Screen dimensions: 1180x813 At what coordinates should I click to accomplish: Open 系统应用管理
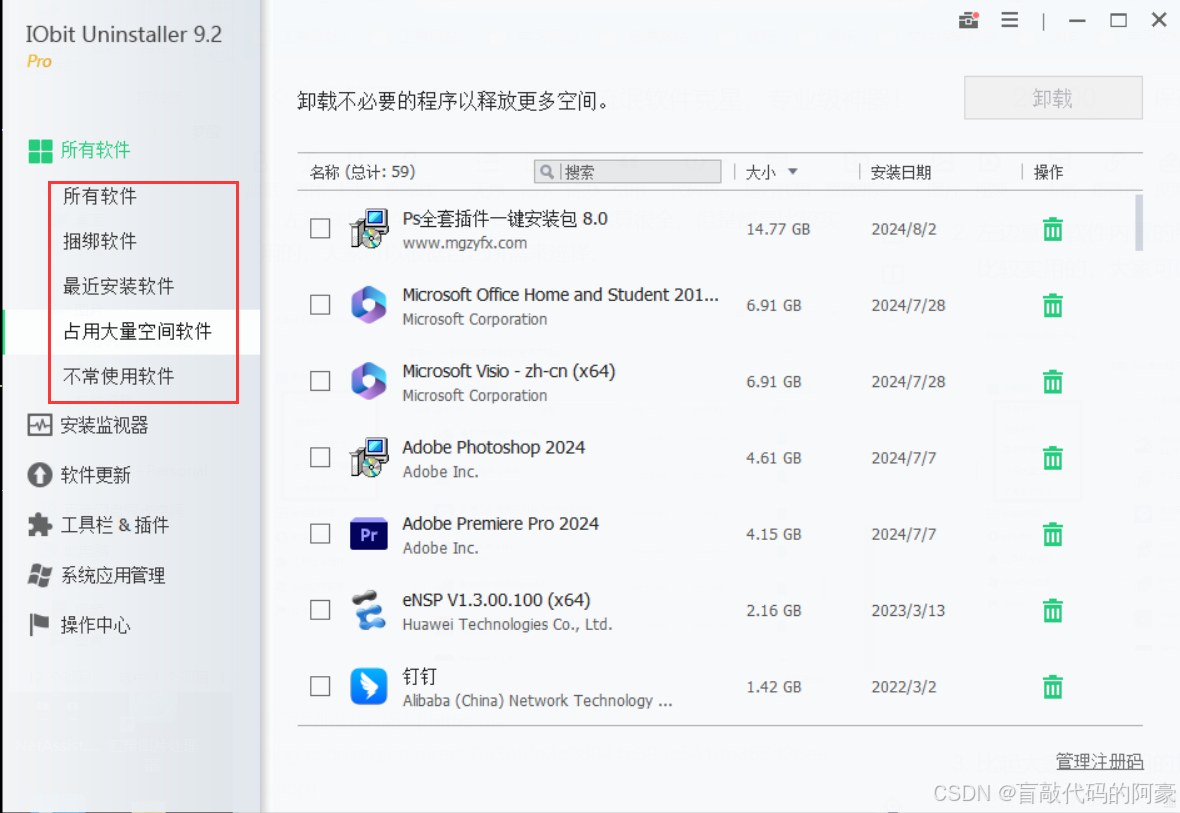point(113,575)
